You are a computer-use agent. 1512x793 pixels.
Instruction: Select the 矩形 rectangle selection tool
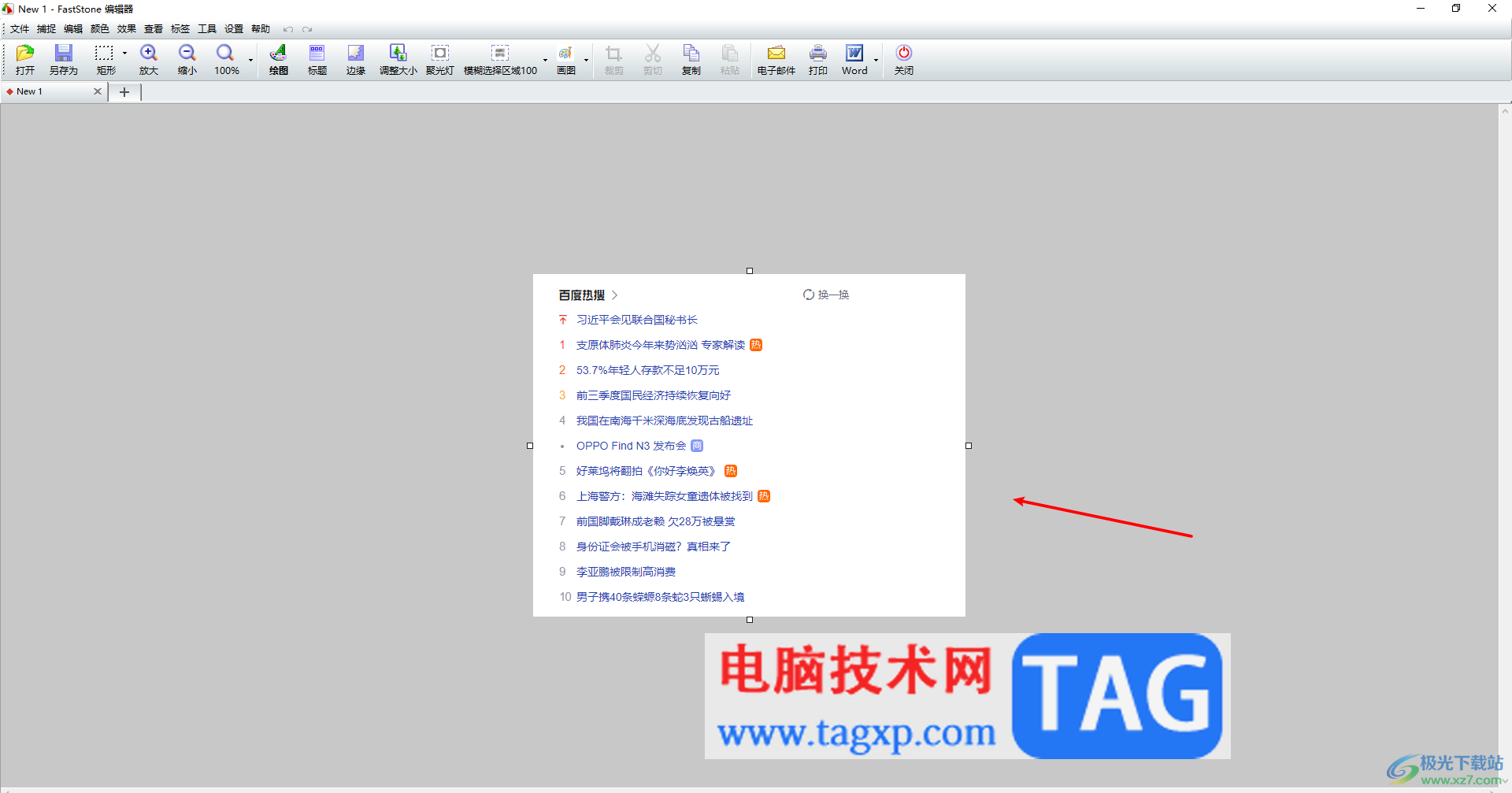[105, 60]
